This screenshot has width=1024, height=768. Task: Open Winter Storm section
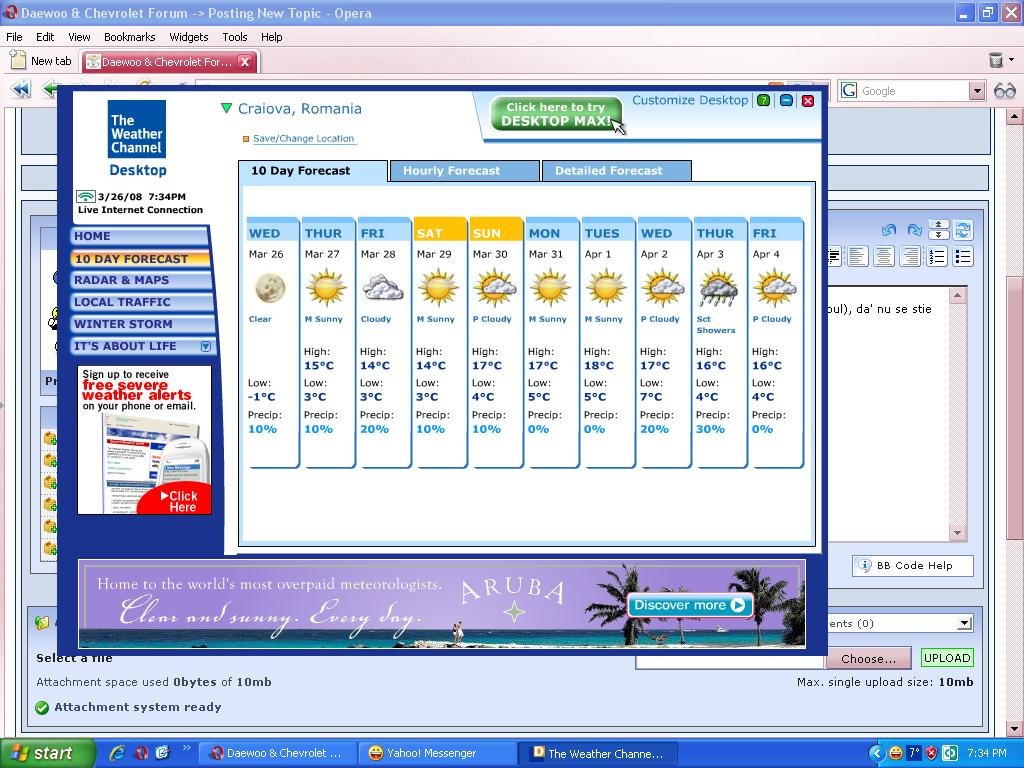pyautogui.click(x=143, y=324)
